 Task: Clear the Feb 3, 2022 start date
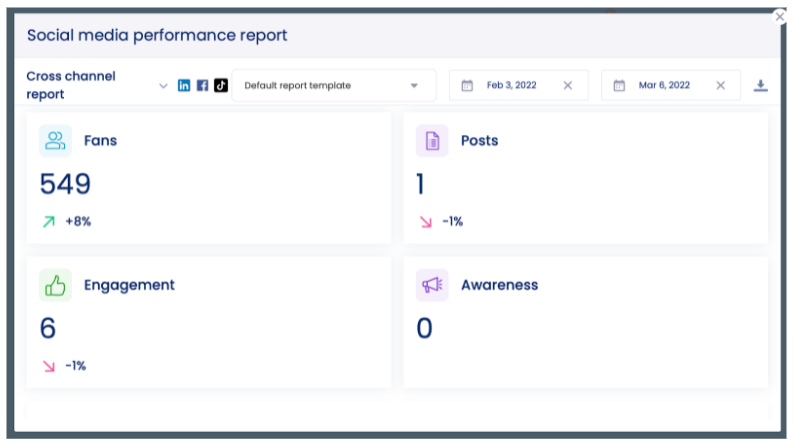(568, 86)
